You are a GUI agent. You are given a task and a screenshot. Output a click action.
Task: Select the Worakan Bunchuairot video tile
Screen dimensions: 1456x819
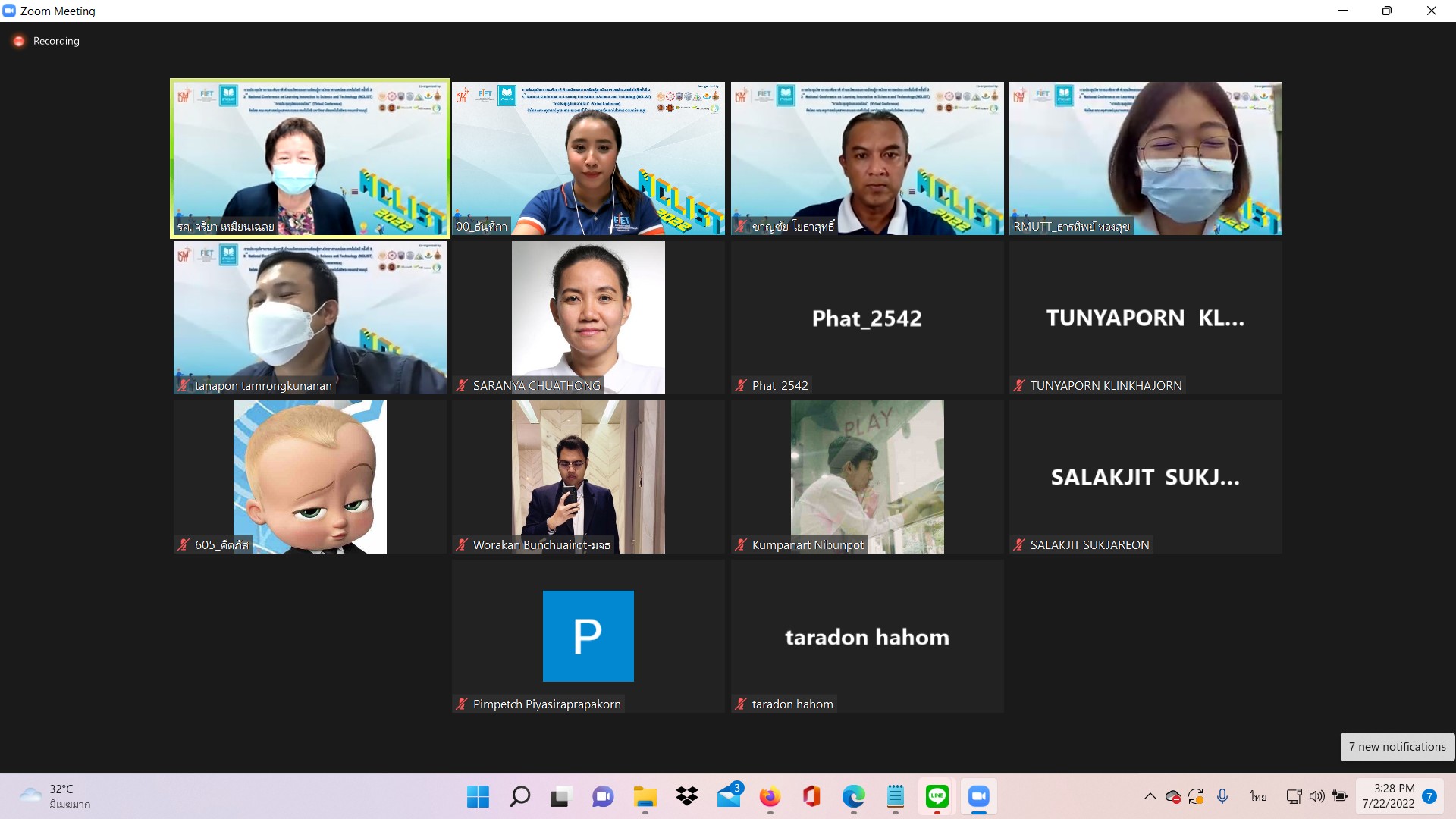[x=588, y=477]
